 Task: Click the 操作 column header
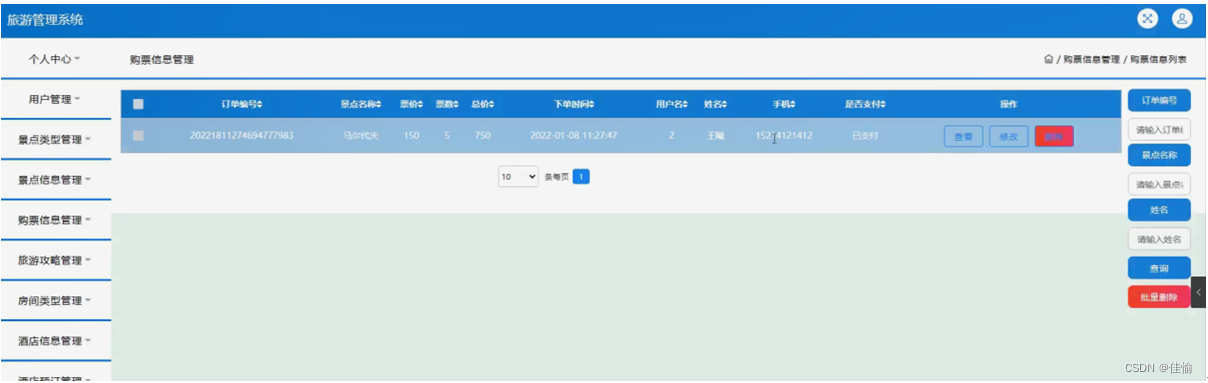[1008, 104]
